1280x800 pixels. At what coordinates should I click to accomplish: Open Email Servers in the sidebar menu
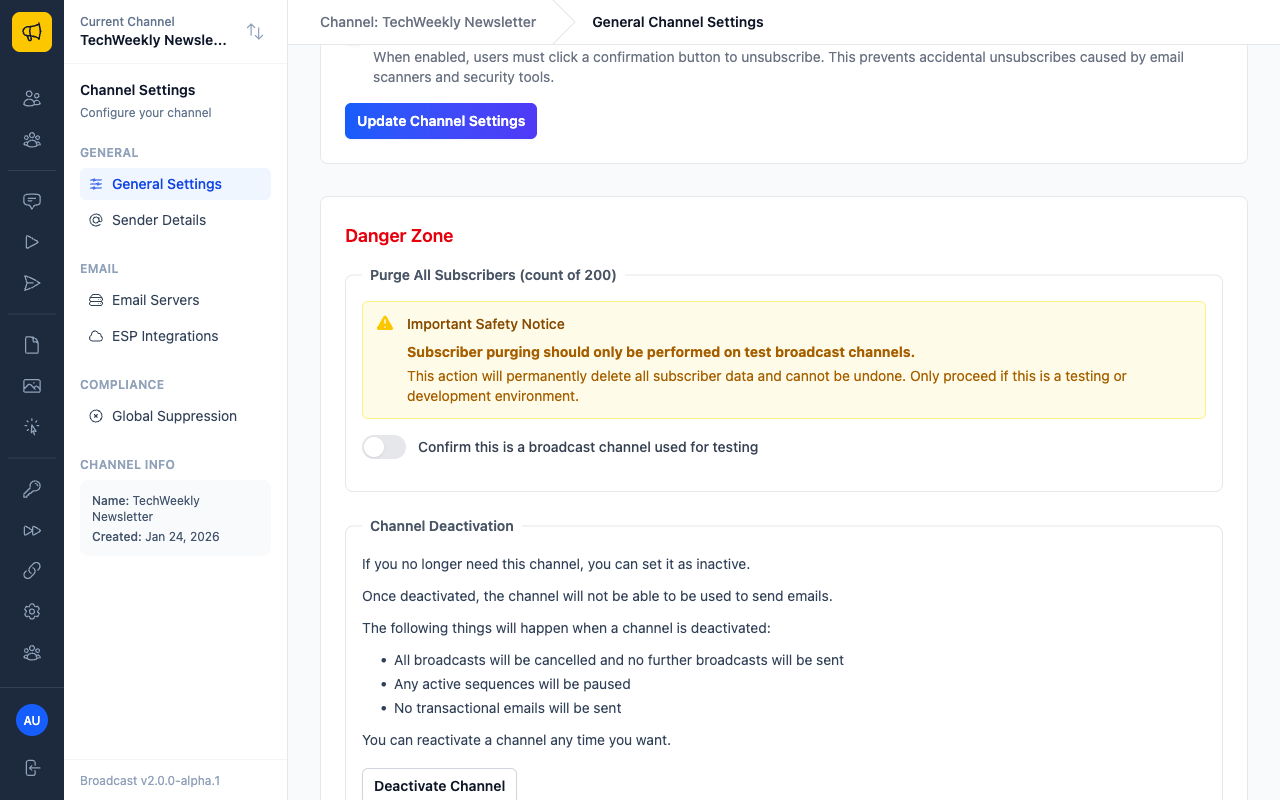pos(175,300)
